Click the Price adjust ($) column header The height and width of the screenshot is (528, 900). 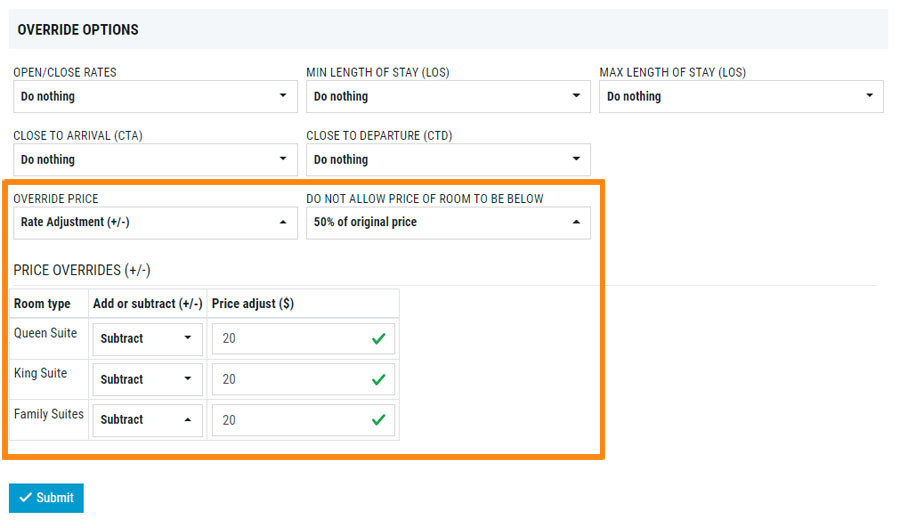point(253,304)
